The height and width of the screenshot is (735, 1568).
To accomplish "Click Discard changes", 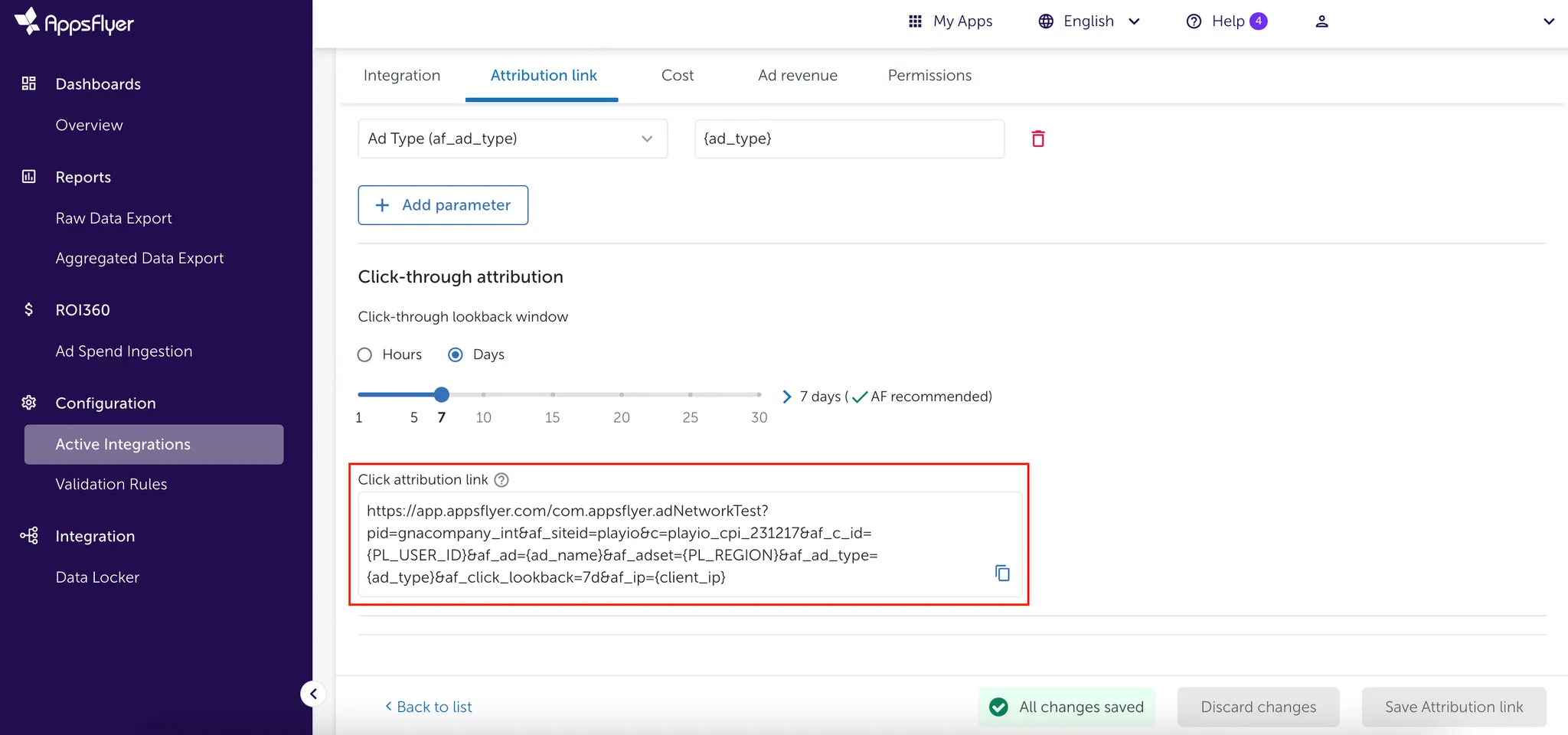I will [1259, 707].
